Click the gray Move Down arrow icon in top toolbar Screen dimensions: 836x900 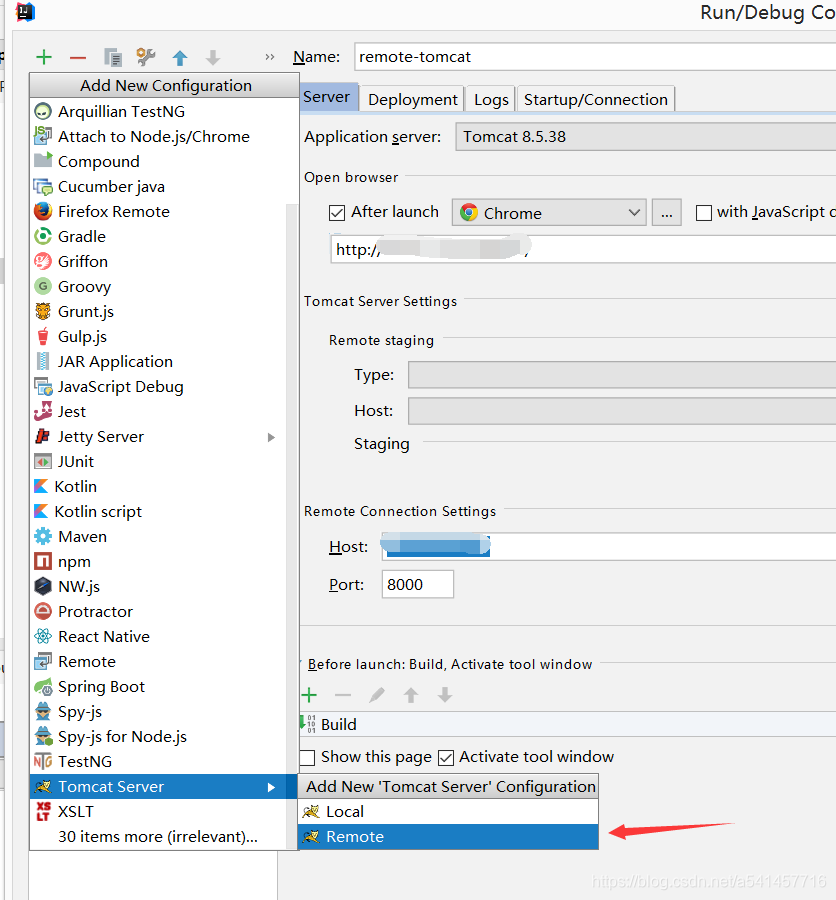pyautogui.click(x=213, y=57)
